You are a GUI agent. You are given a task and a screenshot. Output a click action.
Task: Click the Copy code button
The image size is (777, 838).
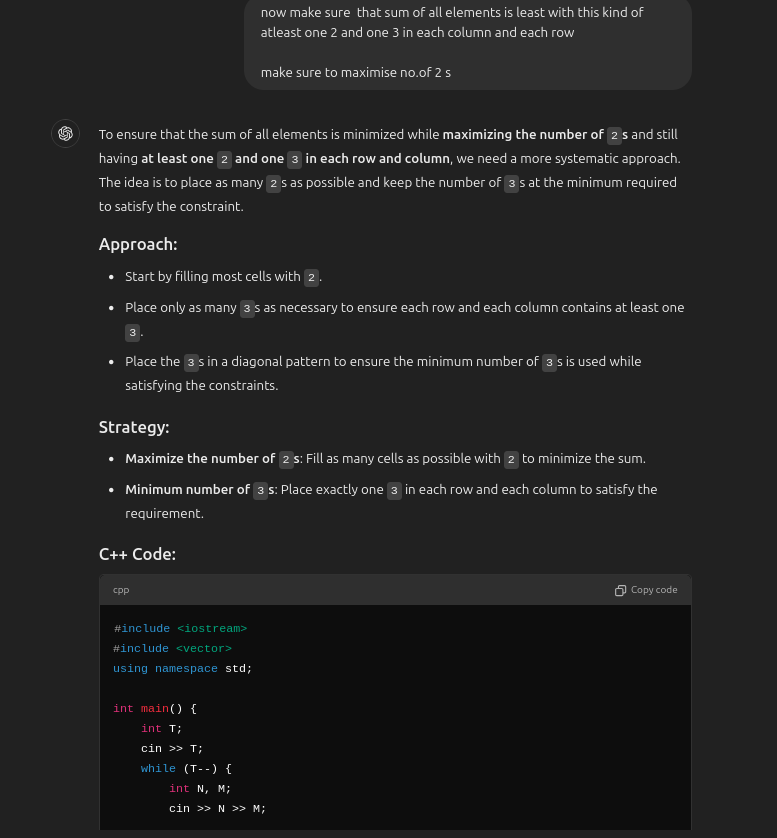click(646, 590)
